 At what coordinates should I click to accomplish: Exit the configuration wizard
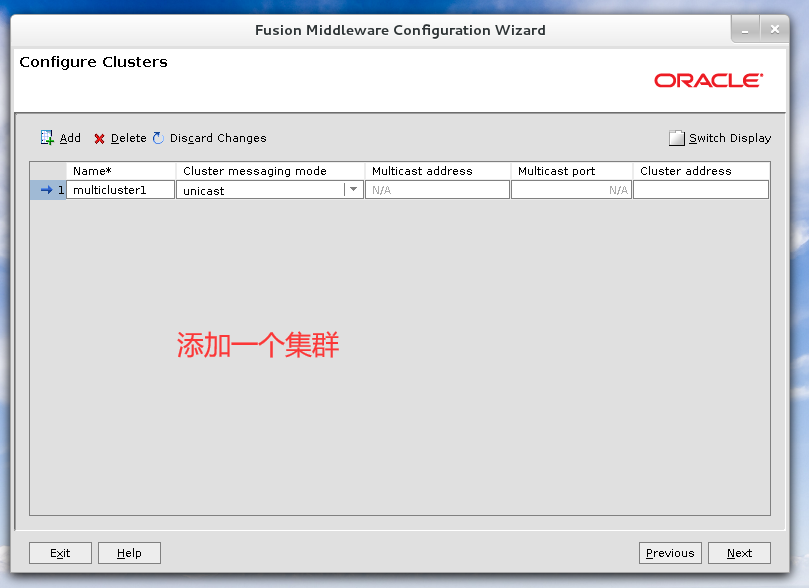click(60, 553)
